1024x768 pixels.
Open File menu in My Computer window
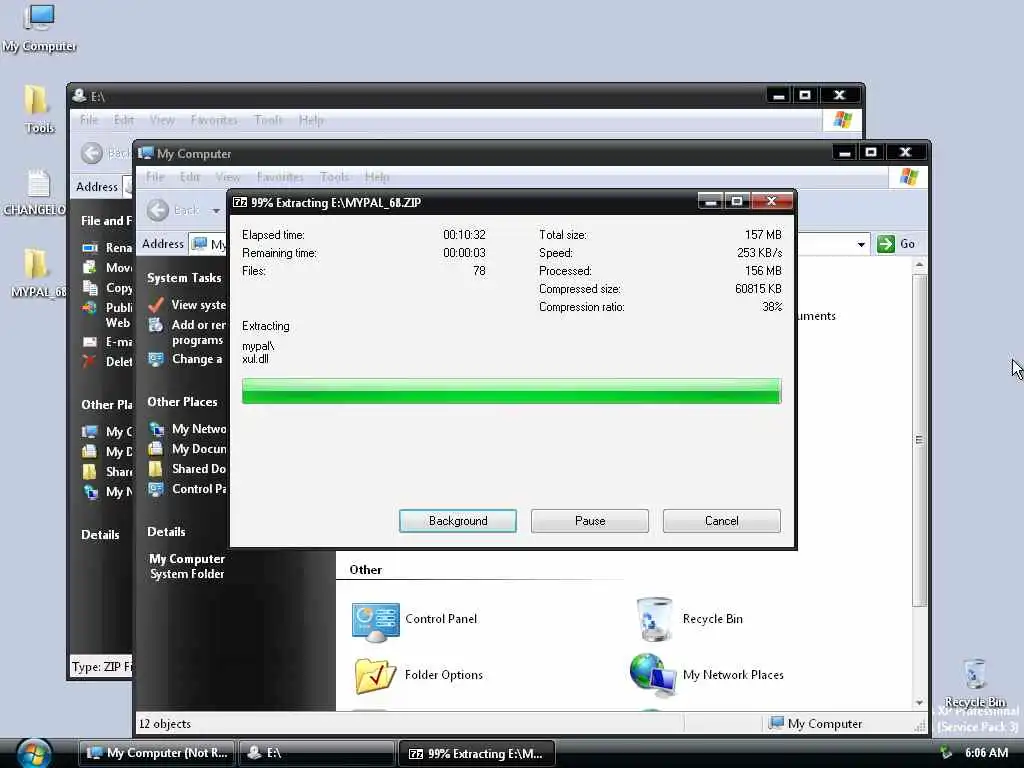coord(155,176)
